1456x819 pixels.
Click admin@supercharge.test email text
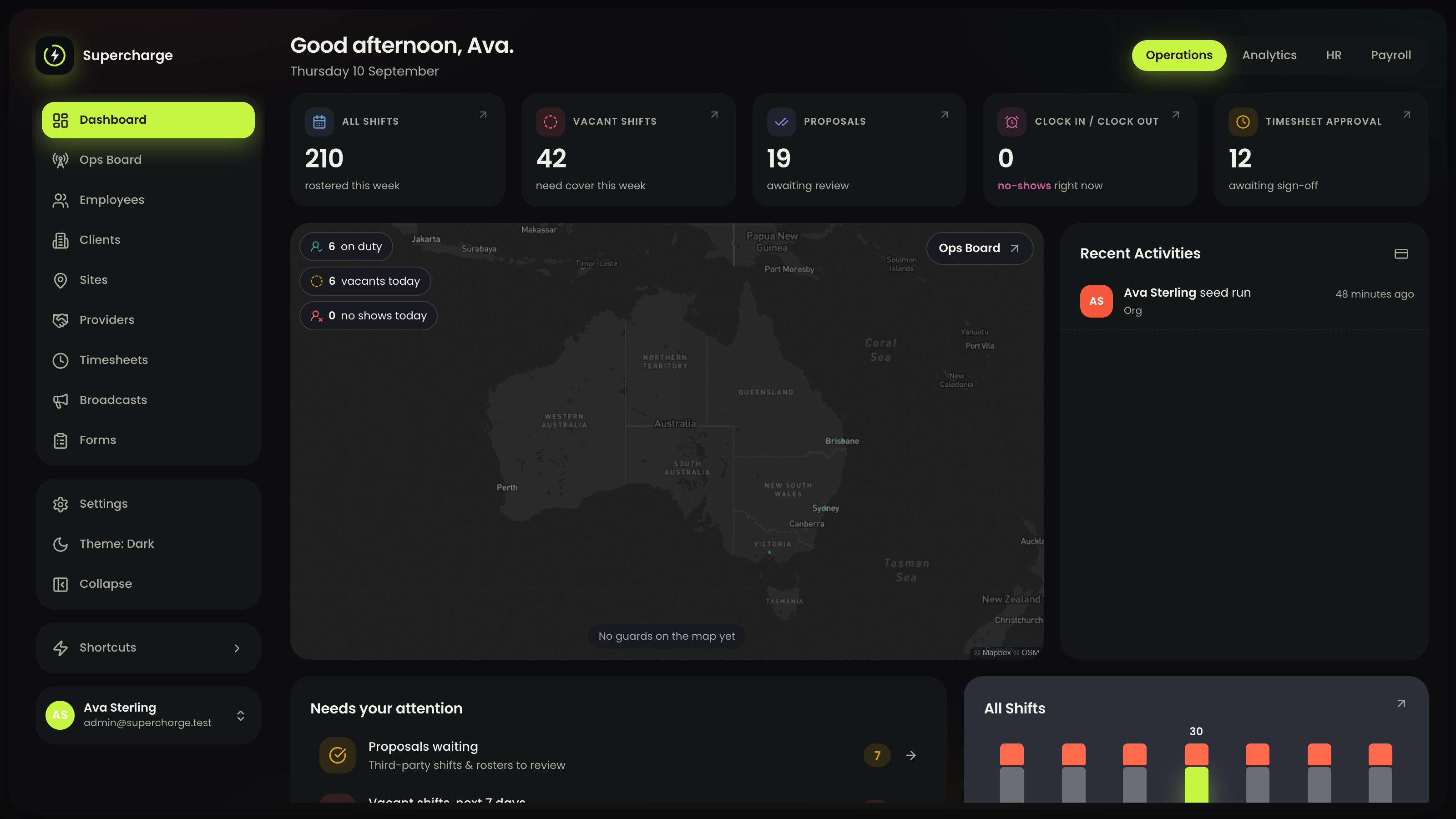point(147,723)
